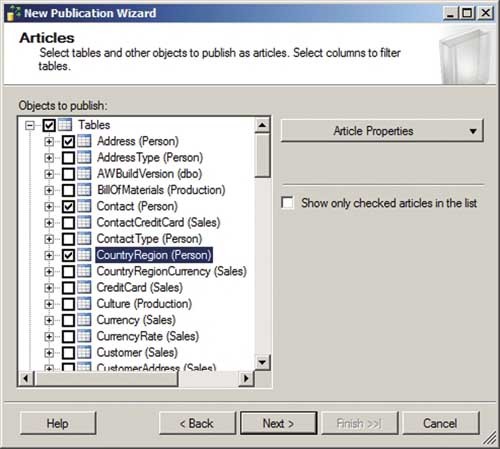Click the Contact (Person) table icon

pos(84,206)
